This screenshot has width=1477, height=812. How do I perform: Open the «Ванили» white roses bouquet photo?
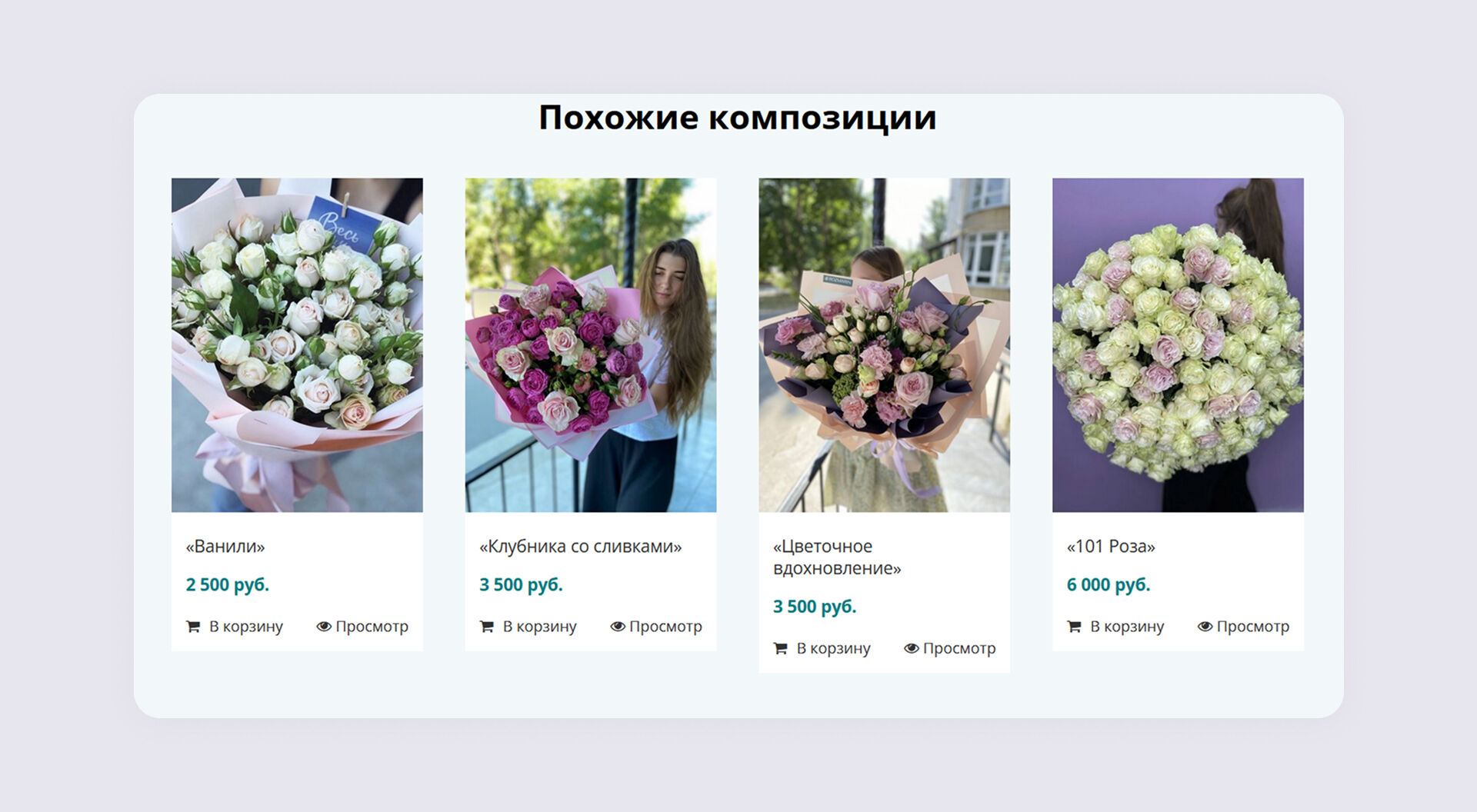point(297,345)
